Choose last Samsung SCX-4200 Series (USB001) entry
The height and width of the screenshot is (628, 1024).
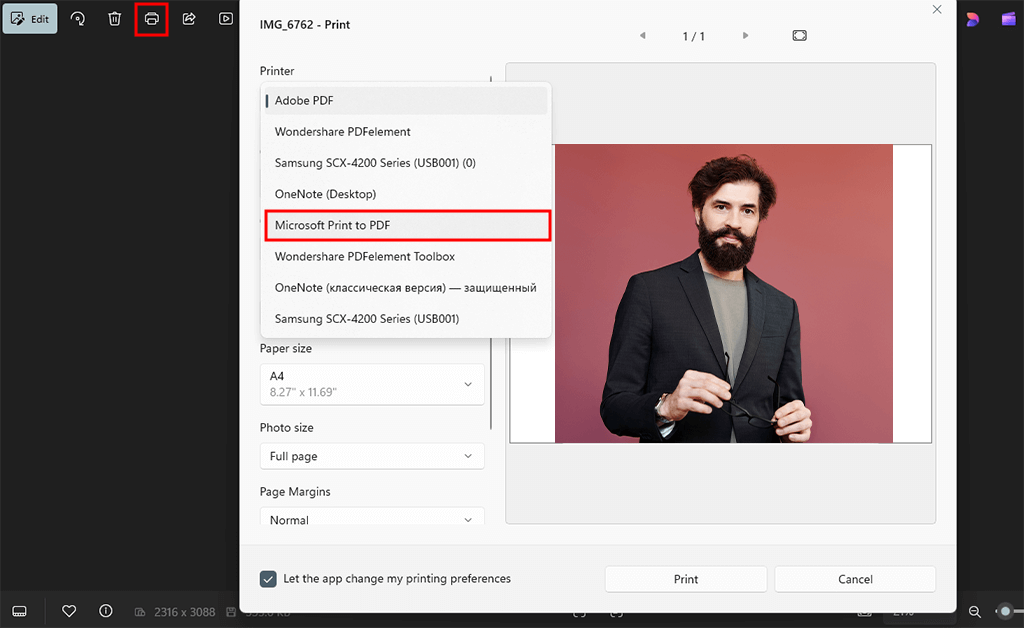pos(406,319)
